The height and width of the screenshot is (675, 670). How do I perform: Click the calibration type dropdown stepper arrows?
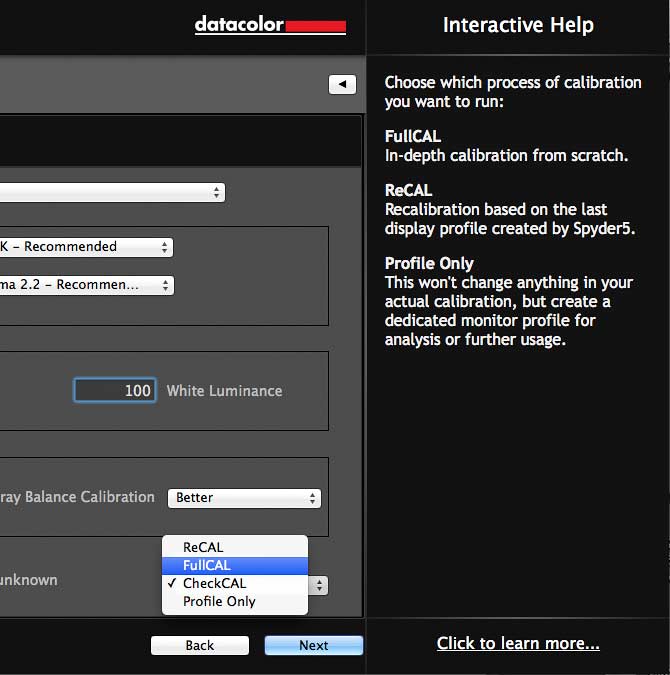pos(319,585)
